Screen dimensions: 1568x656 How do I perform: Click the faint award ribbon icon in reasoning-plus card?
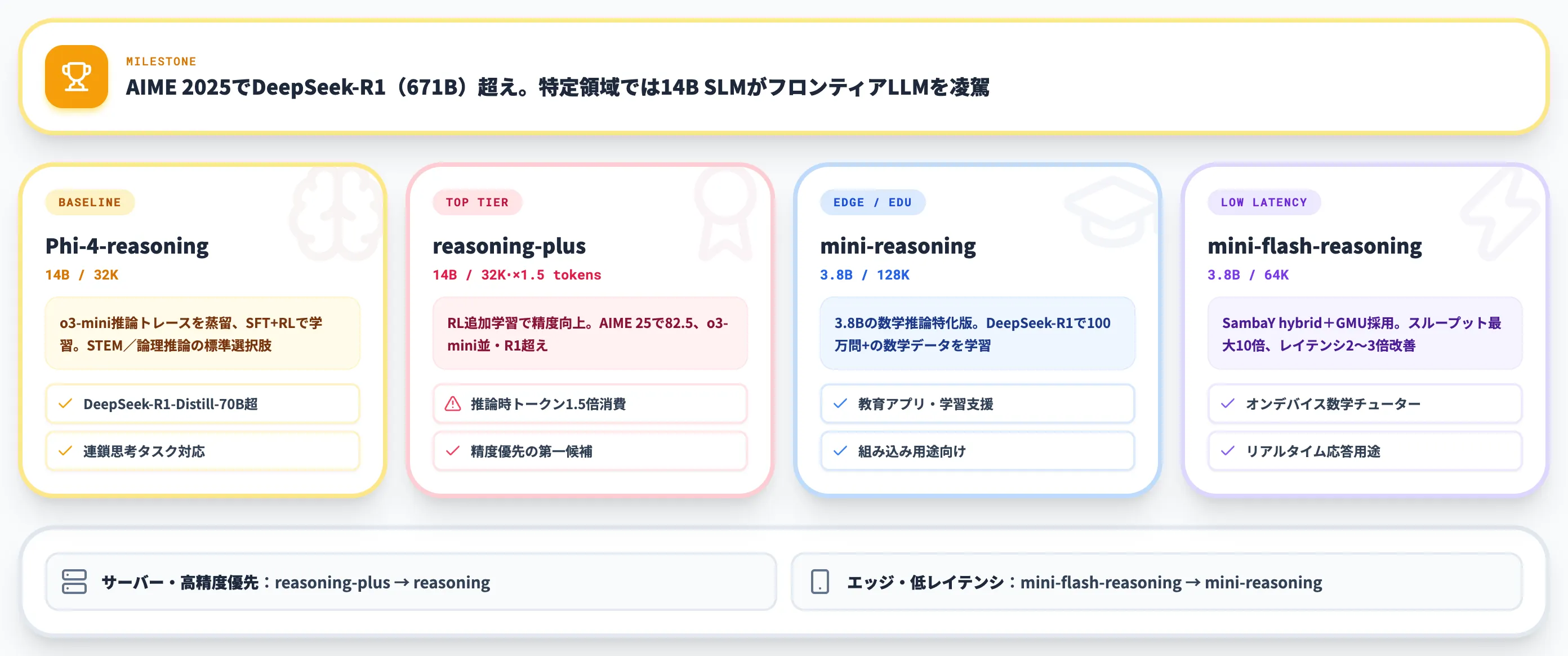[724, 214]
